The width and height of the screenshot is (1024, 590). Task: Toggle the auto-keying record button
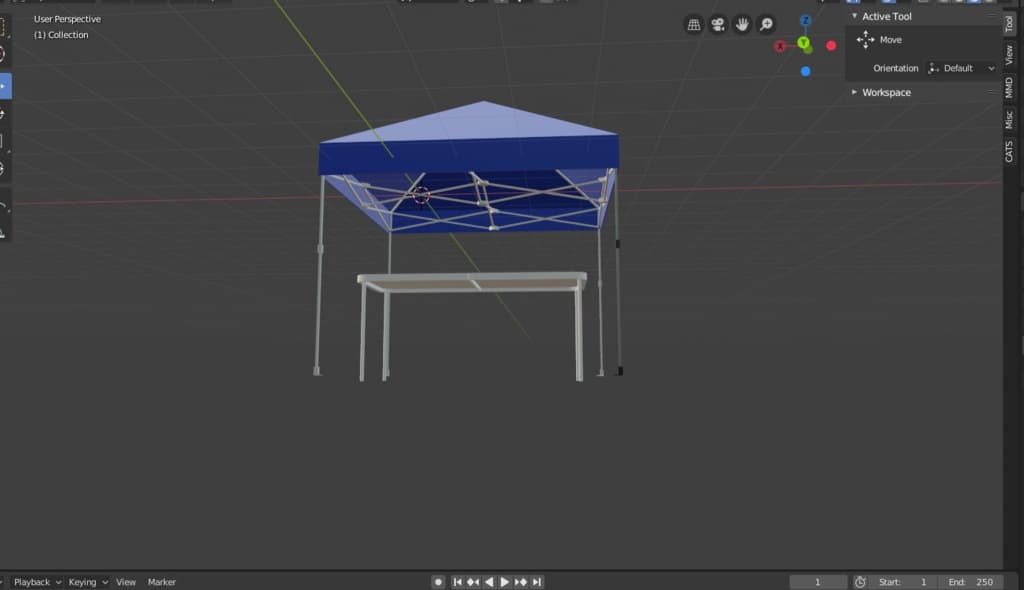(x=438, y=582)
